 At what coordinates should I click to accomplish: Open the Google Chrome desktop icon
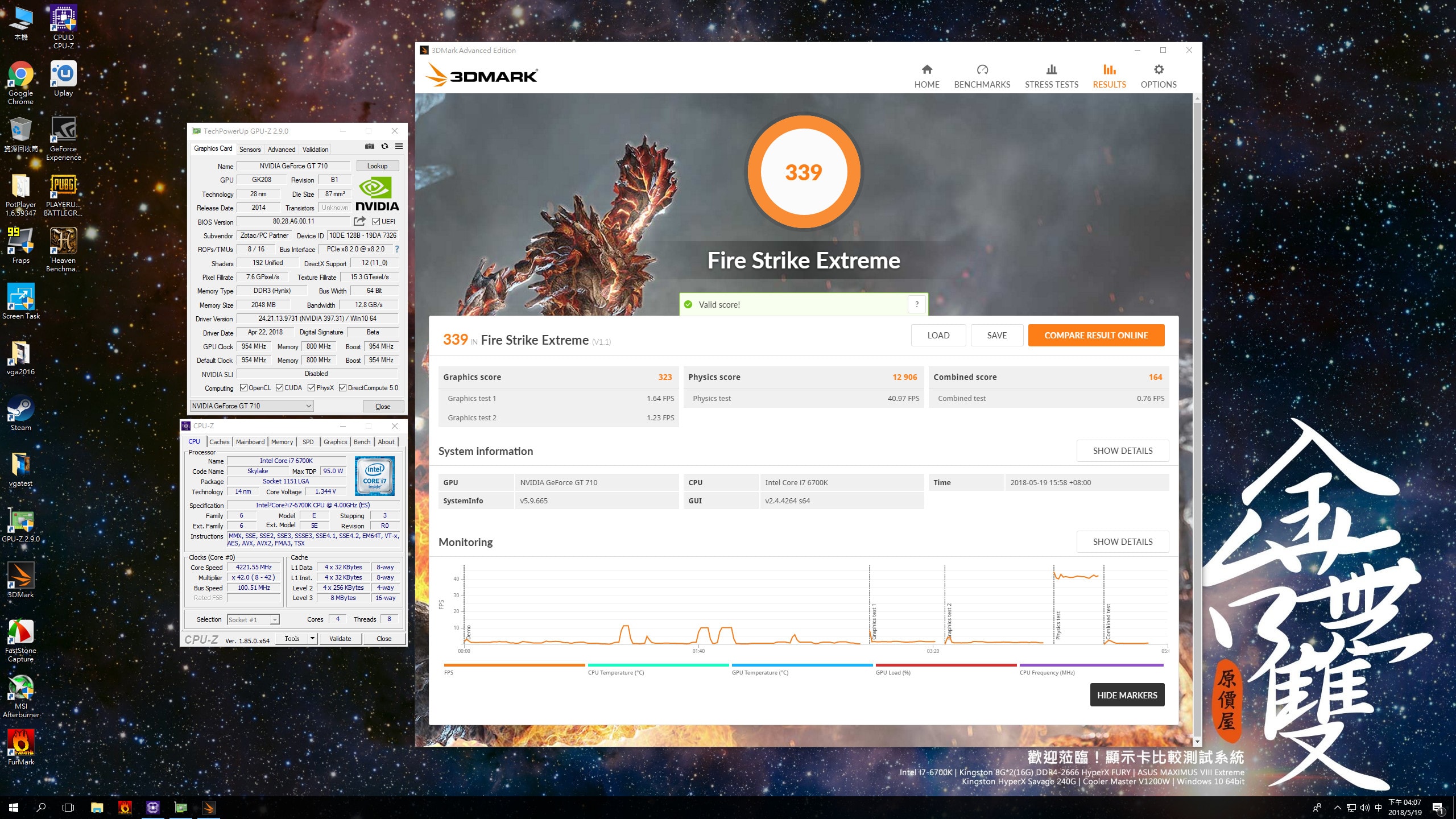pos(21,83)
